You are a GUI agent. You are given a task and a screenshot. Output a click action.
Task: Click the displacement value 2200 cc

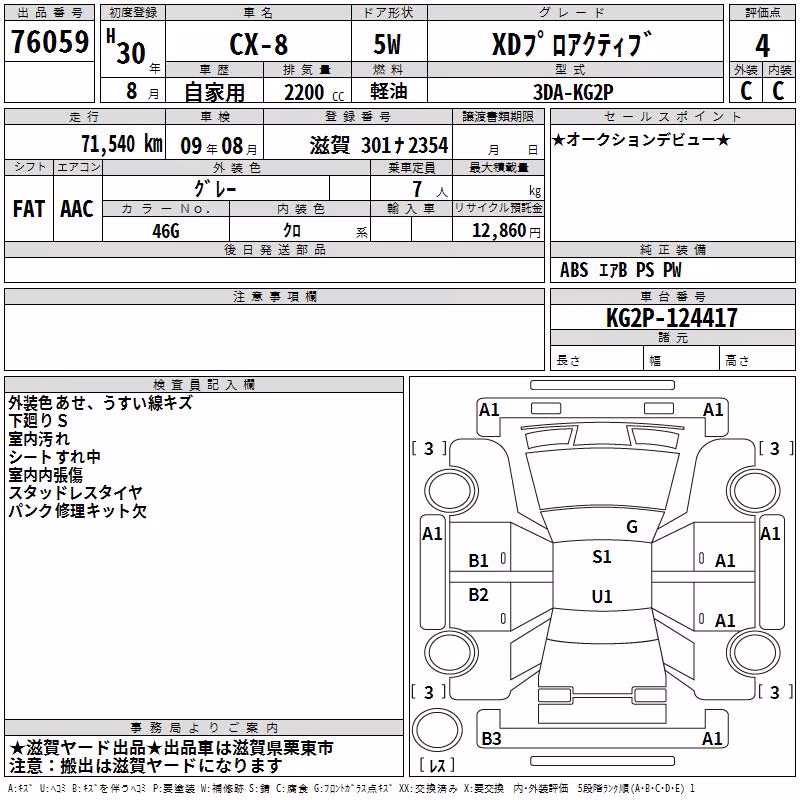coord(314,93)
